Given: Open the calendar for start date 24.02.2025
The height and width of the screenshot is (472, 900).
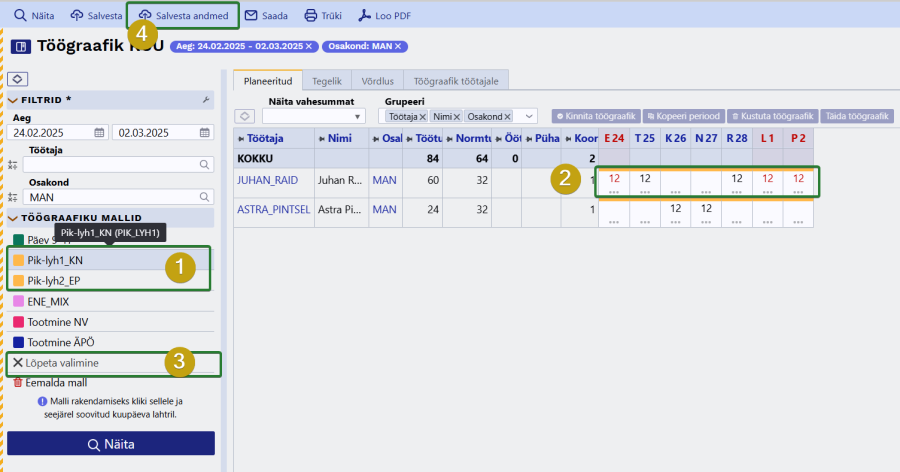Looking at the screenshot, I should coord(99,133).
